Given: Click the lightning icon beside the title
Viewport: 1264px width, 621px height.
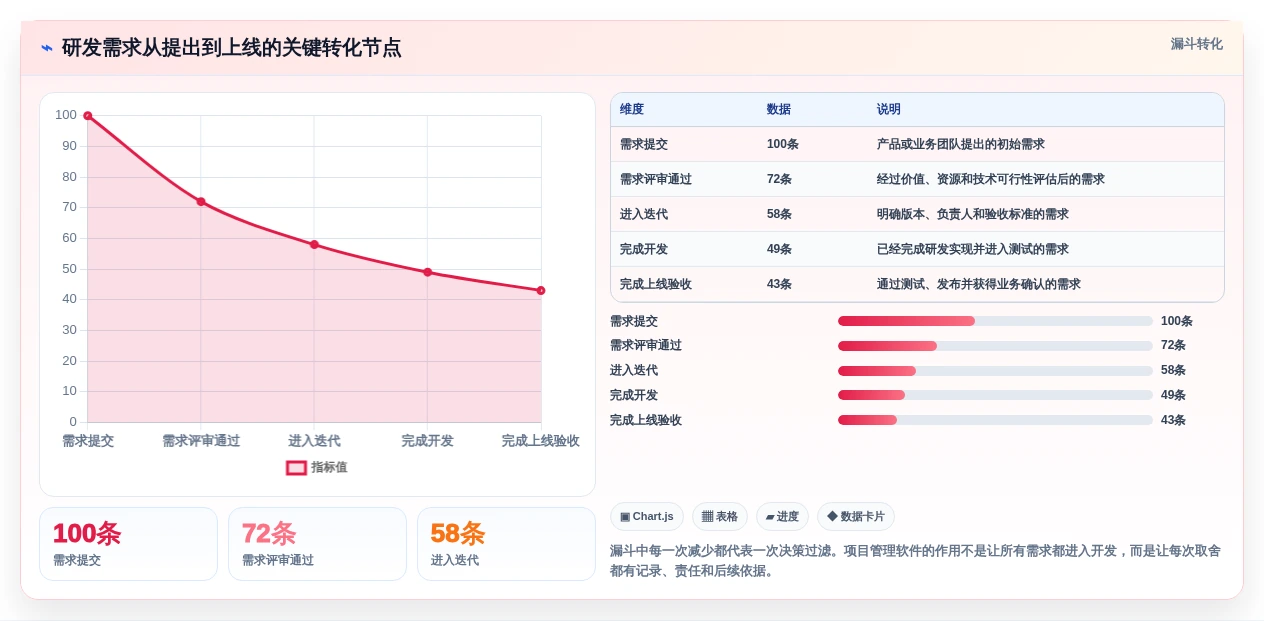Looking at the screenshot, I should coord(47,47).
